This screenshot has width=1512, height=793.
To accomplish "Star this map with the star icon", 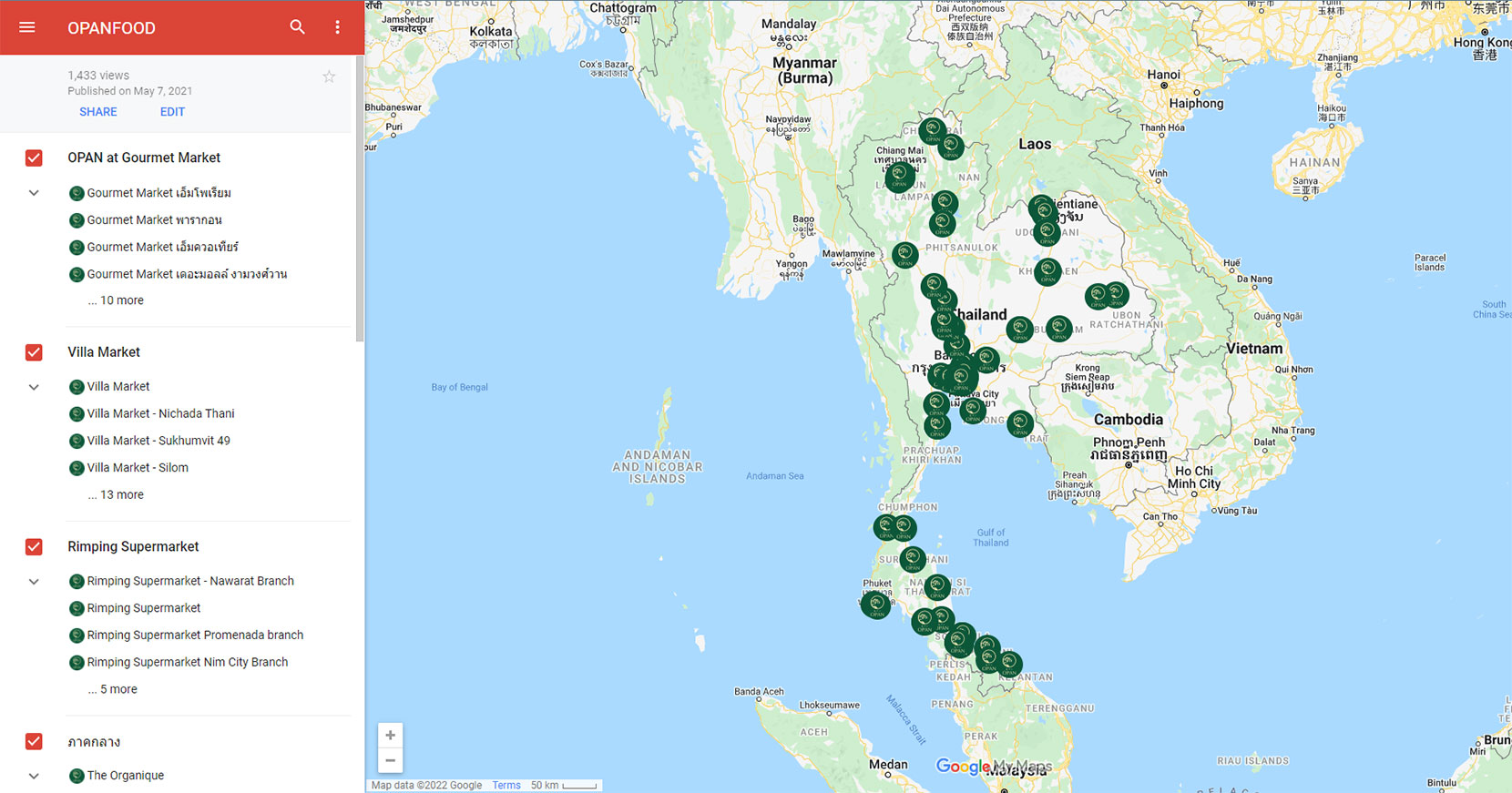I will 329,76.
